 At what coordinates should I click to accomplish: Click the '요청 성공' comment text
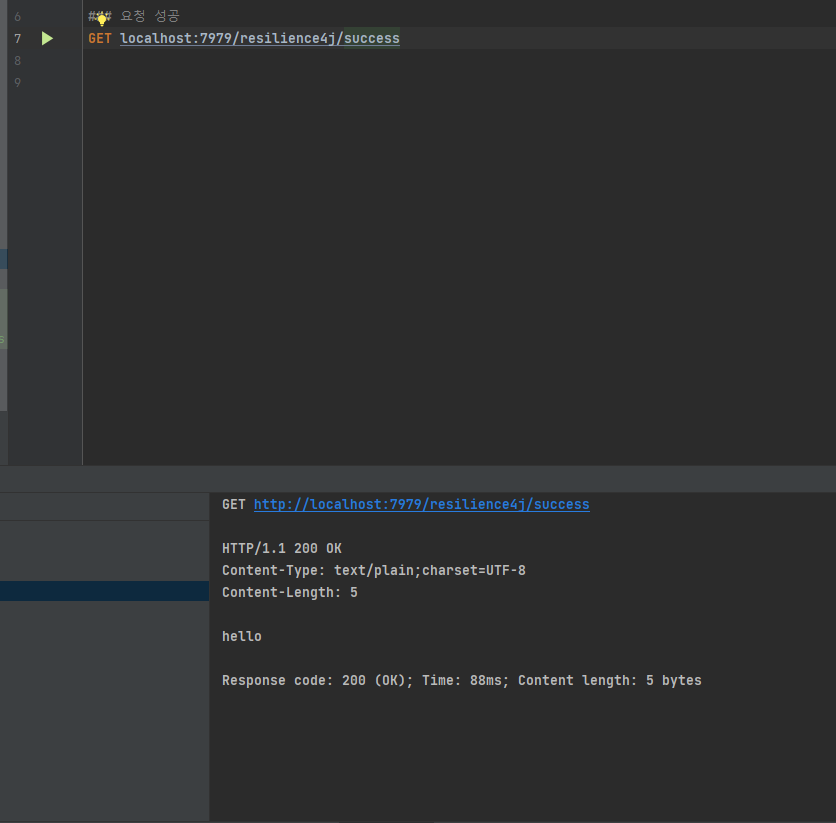coord(150,16)
